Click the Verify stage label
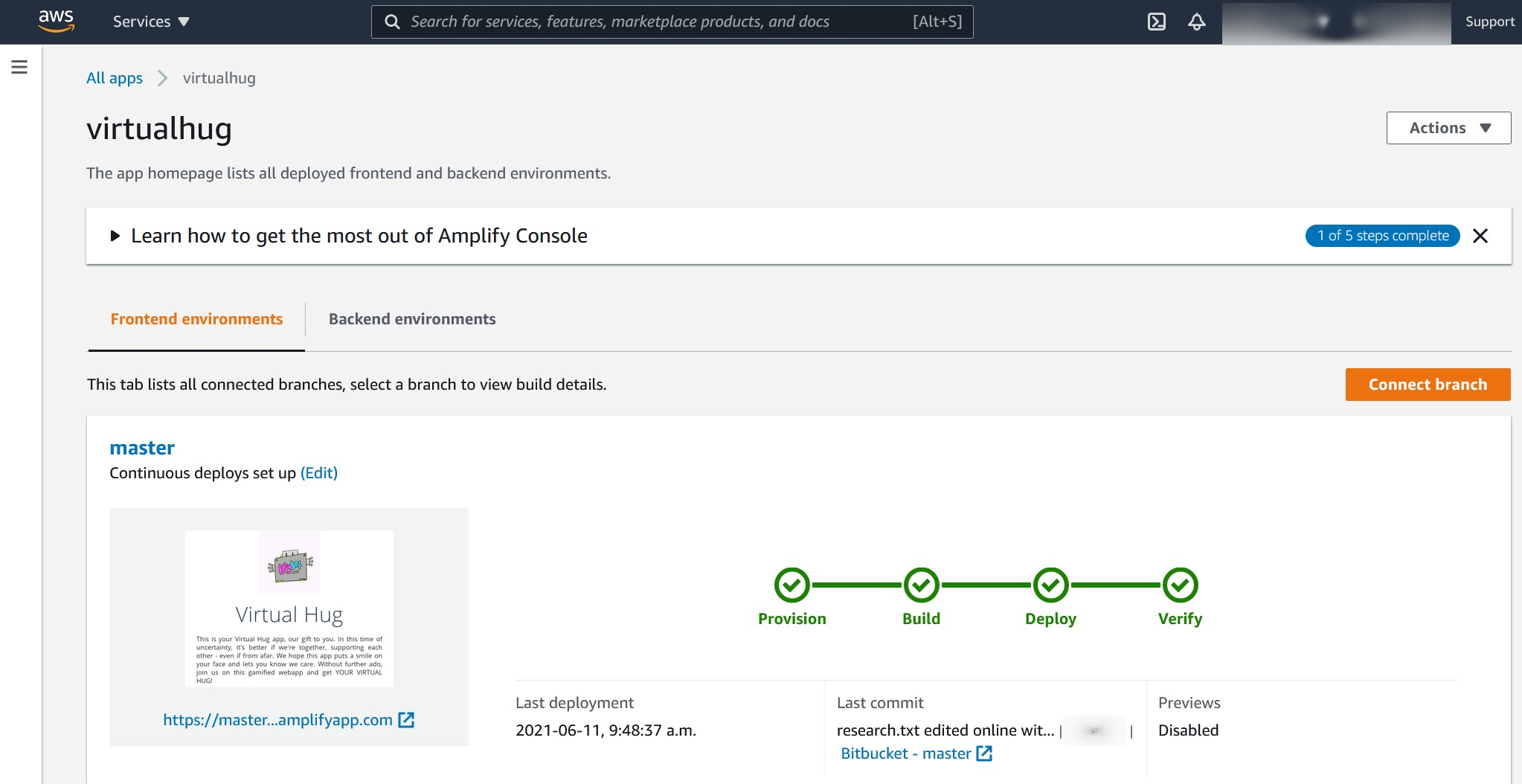1522x784 pixels. click(x=1181, y=619)
